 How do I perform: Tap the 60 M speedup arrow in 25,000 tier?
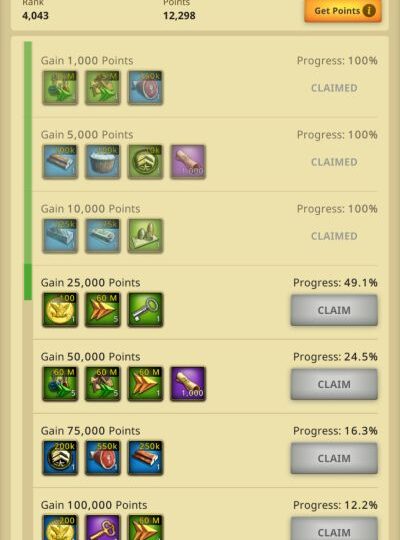point(103,310)
